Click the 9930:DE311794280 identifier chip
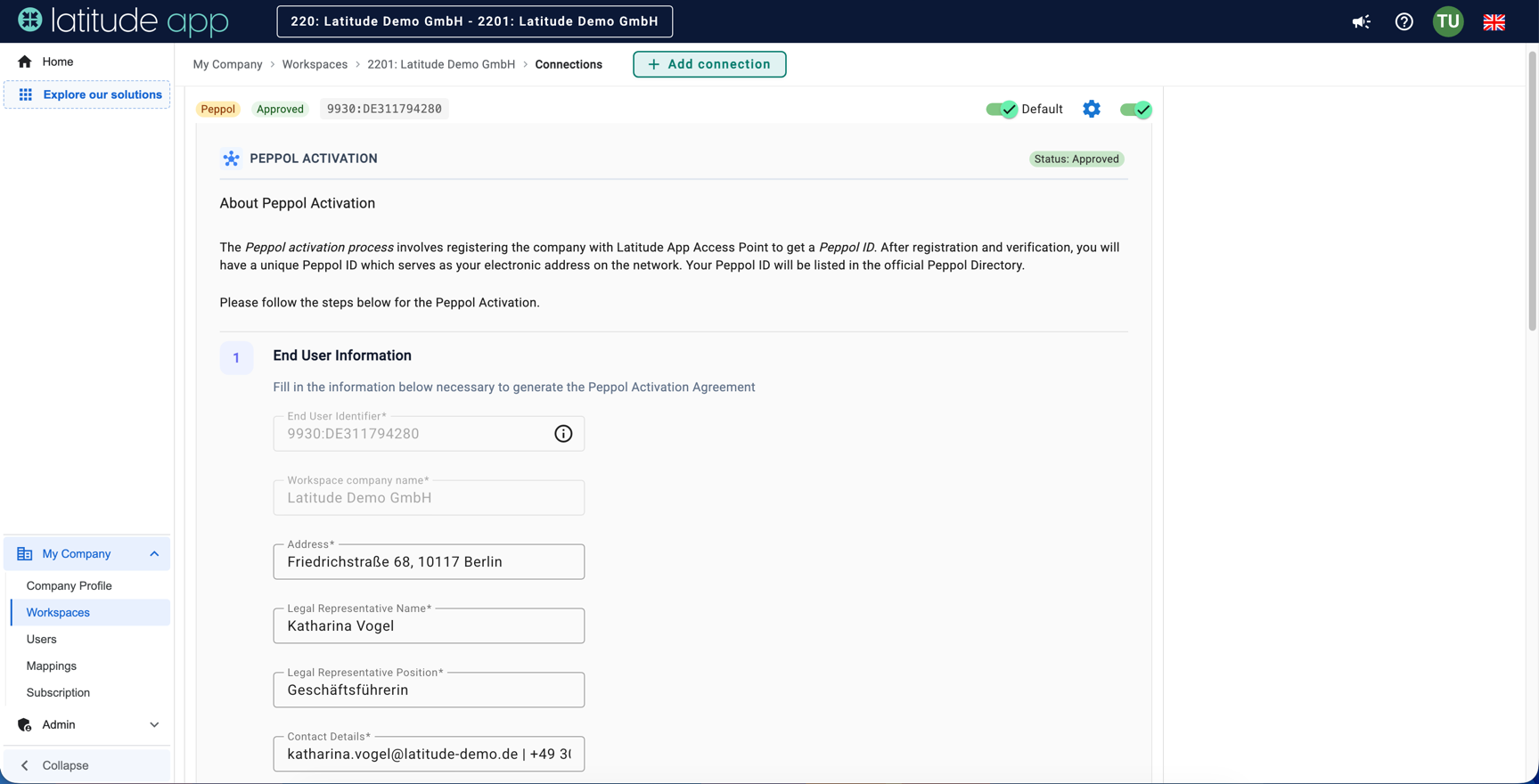Image resolution: width=1539 pixels, height=784 pixels. pyautogui.click(x=384, y=109)
